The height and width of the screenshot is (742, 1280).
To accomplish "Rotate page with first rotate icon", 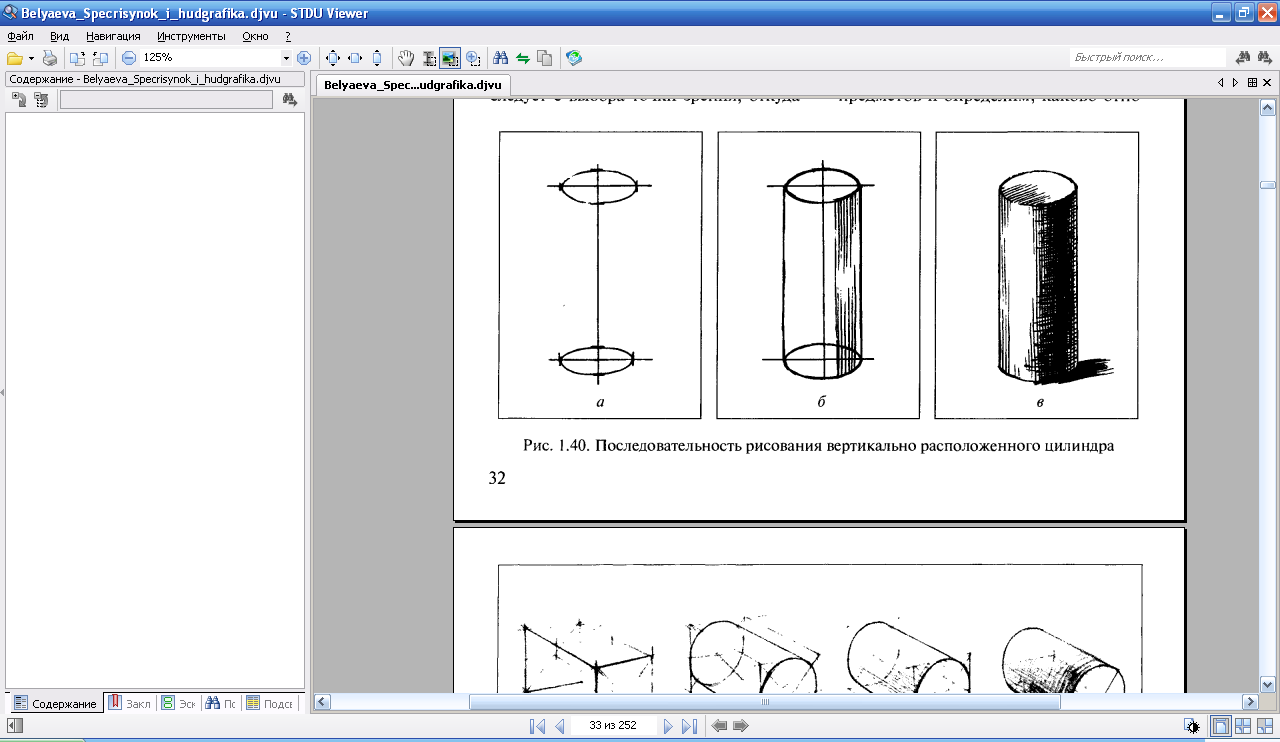I will (78, 58).
